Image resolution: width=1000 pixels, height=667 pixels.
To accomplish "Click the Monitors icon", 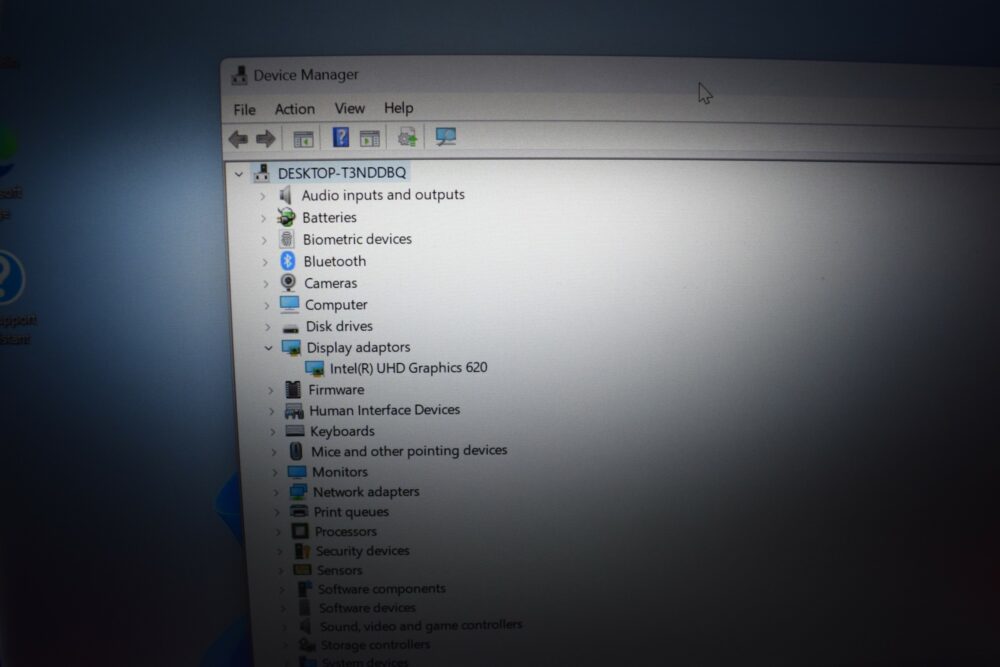I will pyautogui.click(x=297, y=472).
